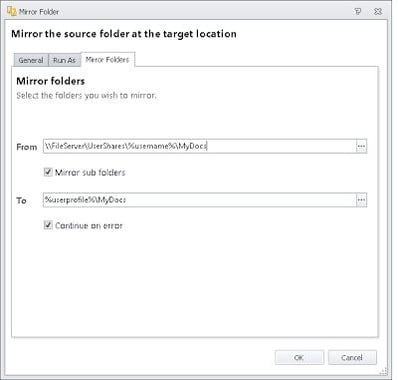
Task: Open browse button for From path
Action: pyautogui.click(x=361, y=146)
